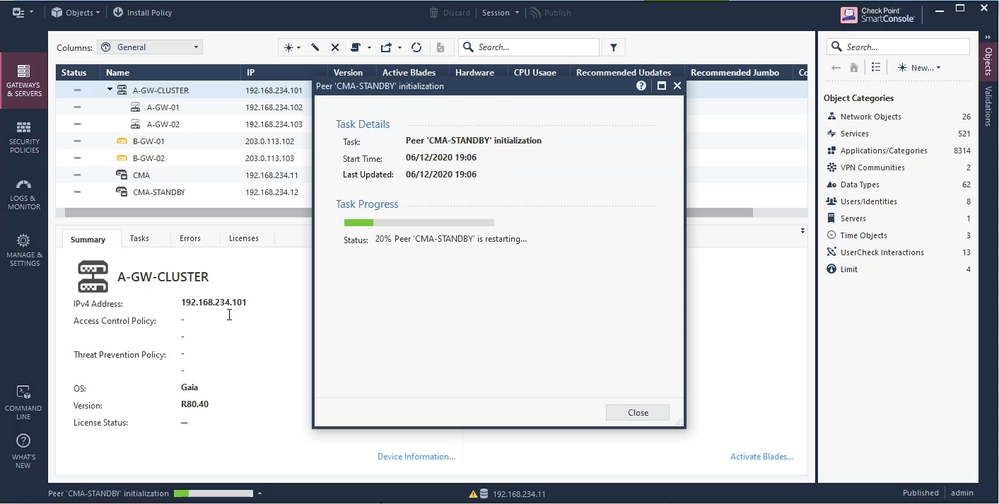Delete selected gateway with X toolbar icon
This screenshot has height=504, width=999.
point(335,47)
